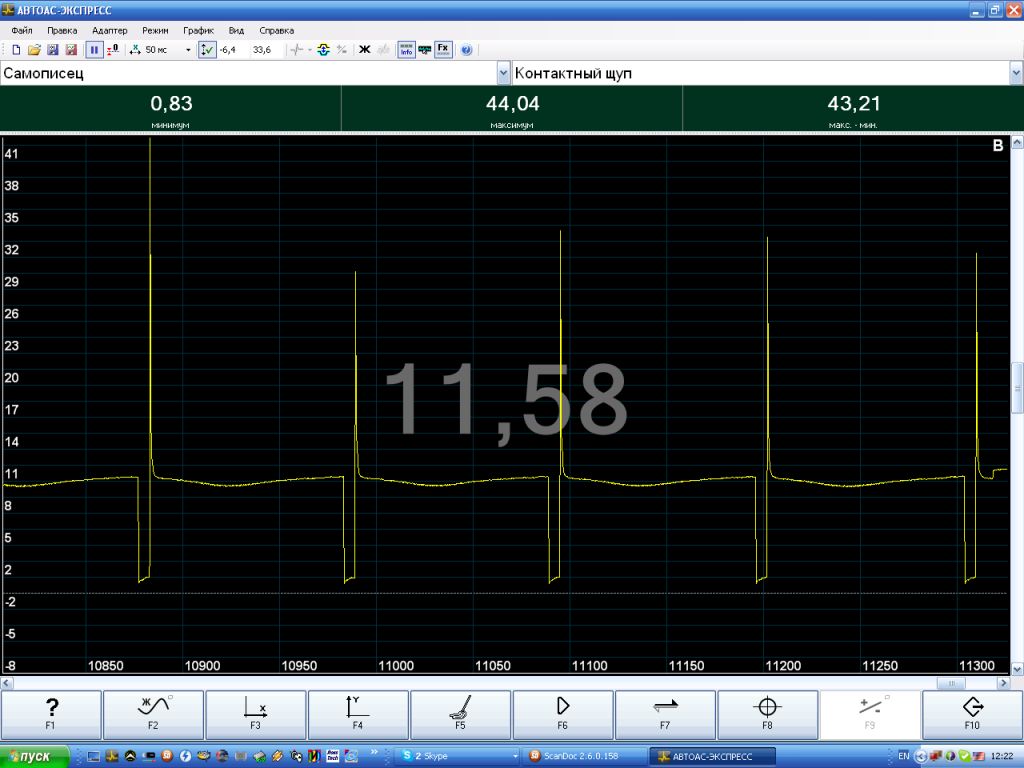1024x768 pixels.
Task: Click the -6,4 lower range field
Action: point(233,50)
